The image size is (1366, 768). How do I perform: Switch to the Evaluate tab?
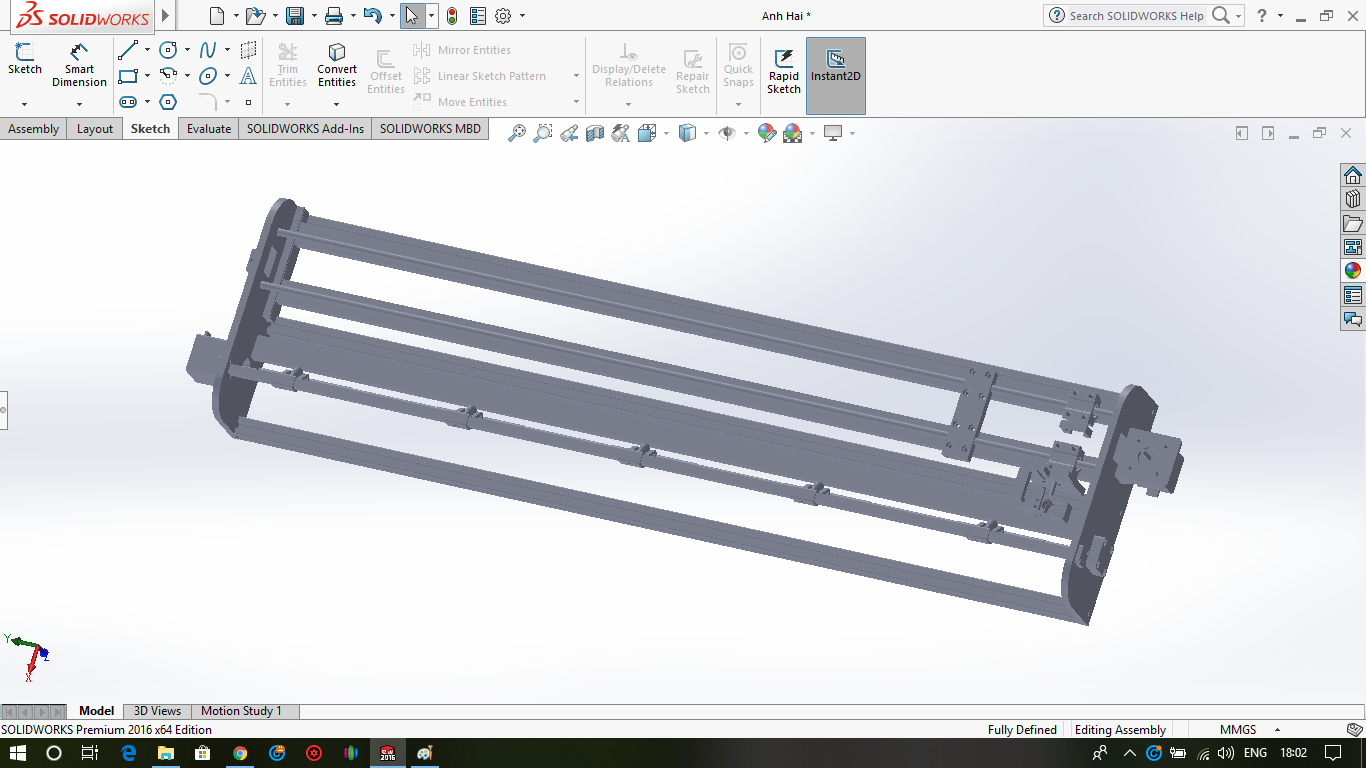point(209,129)
